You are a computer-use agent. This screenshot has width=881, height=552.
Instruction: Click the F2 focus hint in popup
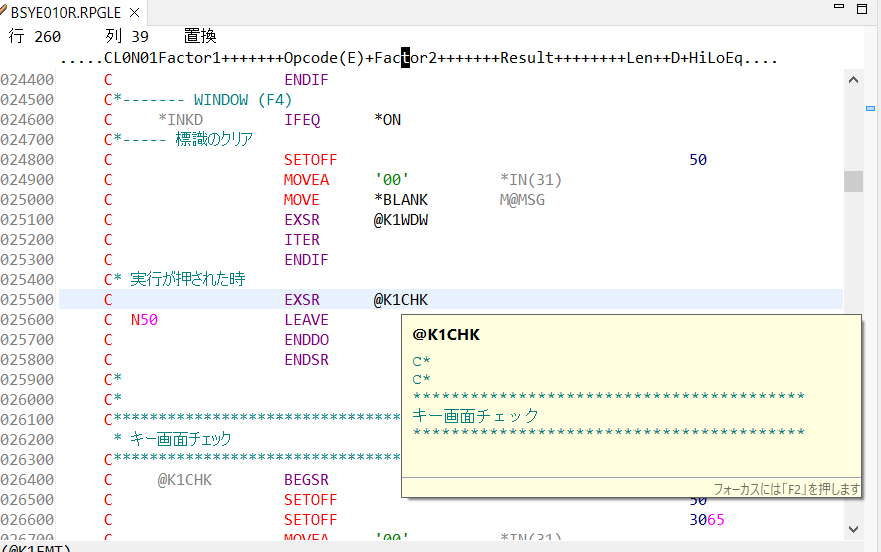pos(787,489)
